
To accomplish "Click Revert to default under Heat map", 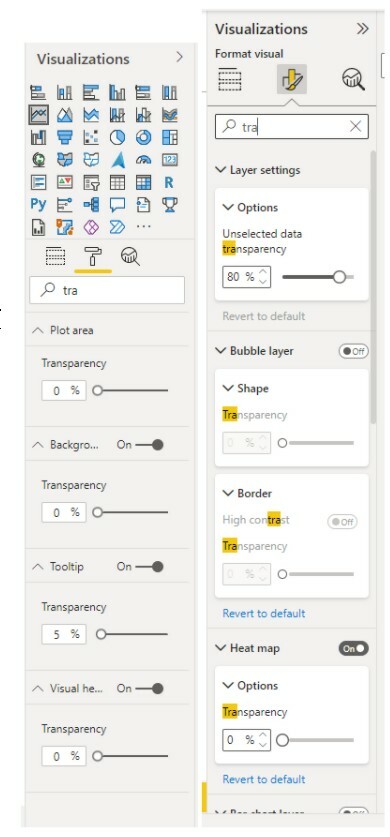I will (x=264, y=779).
